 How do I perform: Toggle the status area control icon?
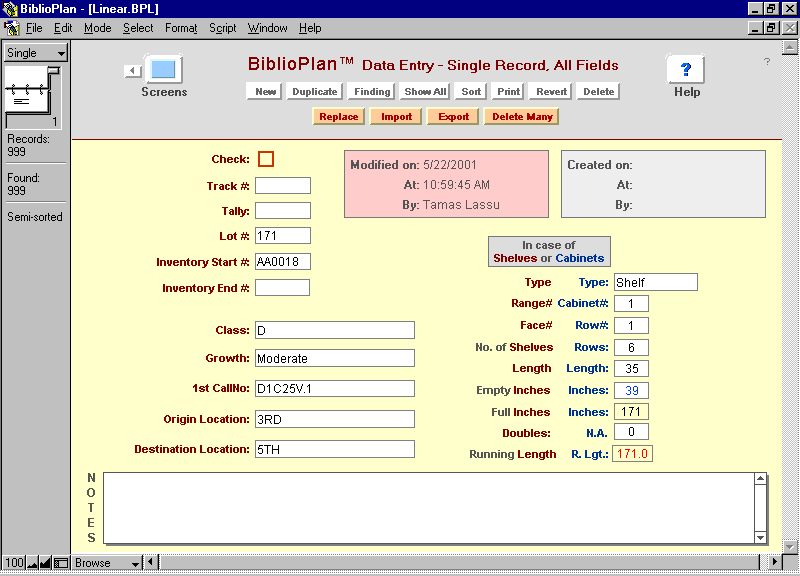(61, 563)
